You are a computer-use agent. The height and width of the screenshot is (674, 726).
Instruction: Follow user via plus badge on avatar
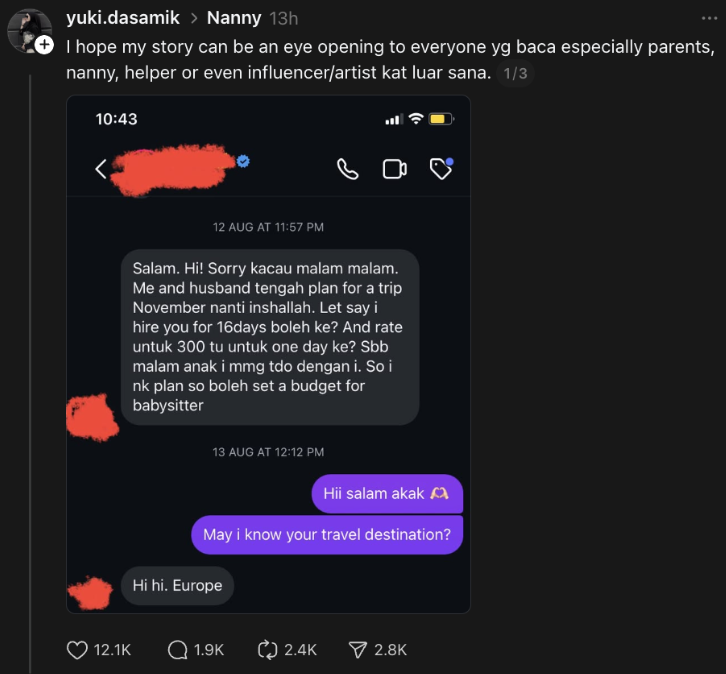44,45
